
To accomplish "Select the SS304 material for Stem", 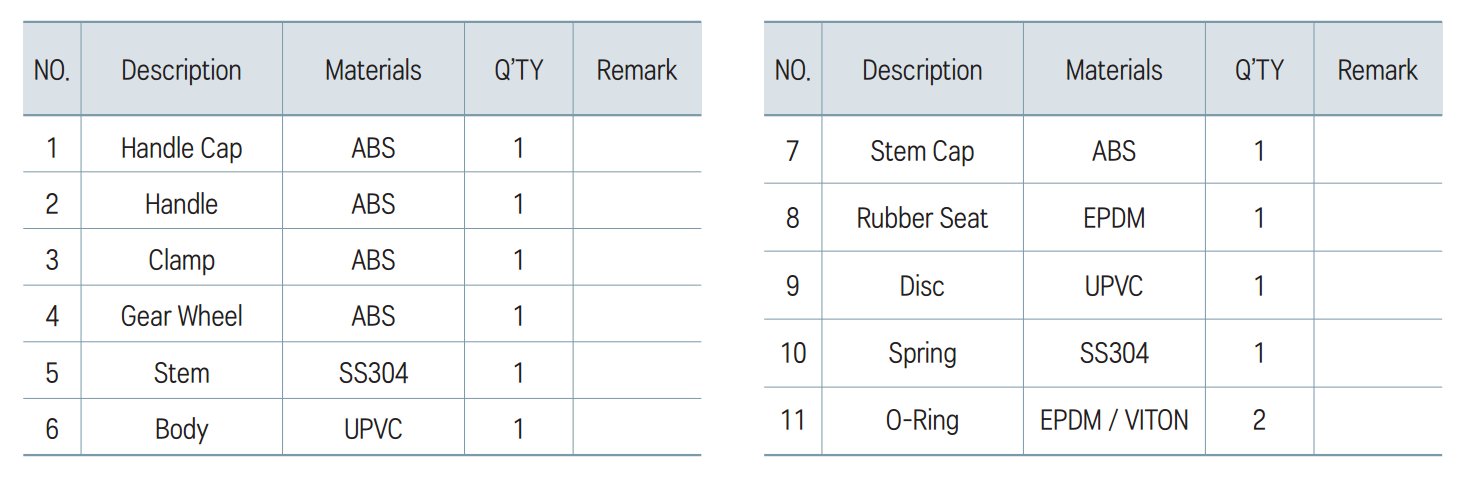I will [x=373, y=373].
